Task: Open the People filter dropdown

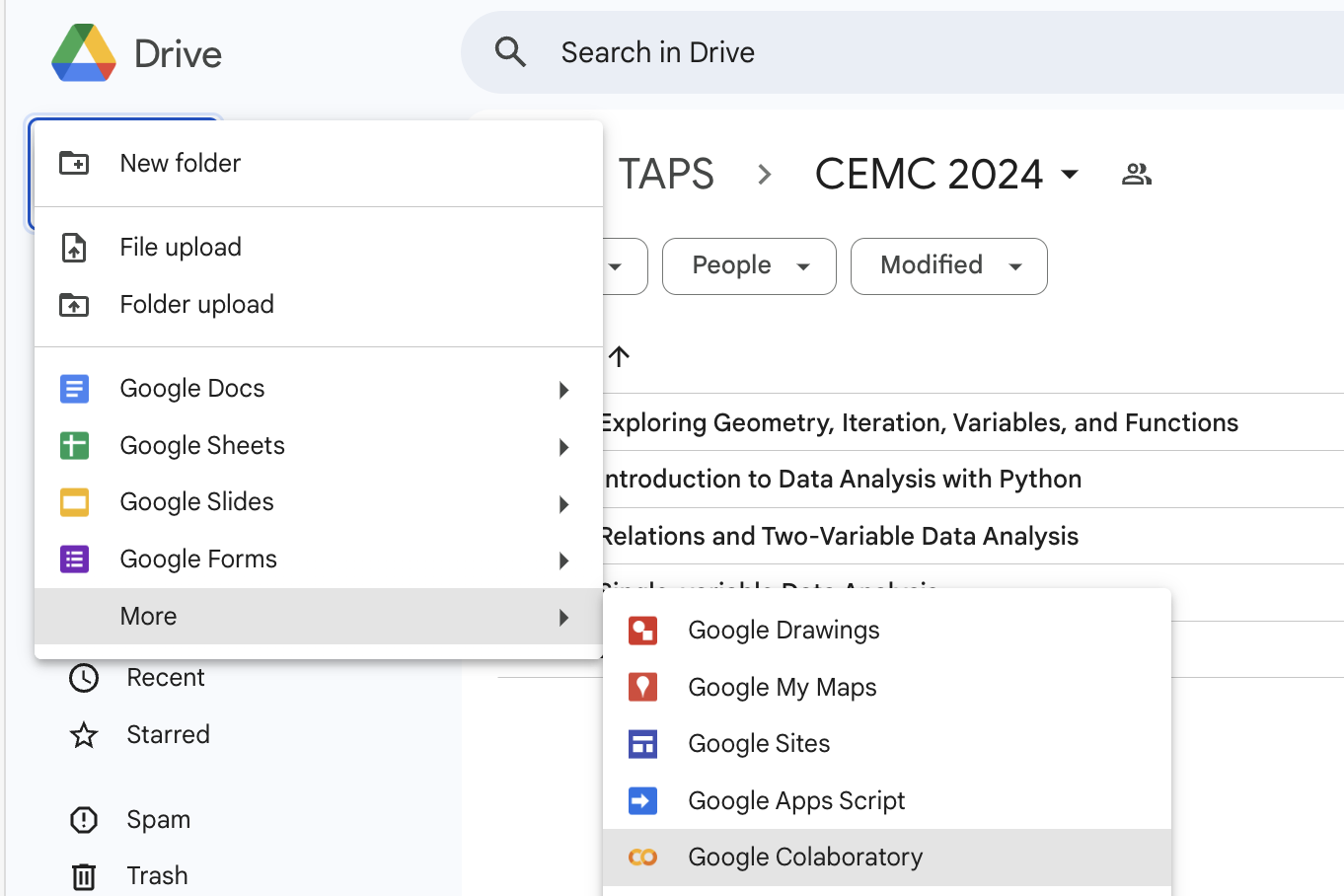Action: tap(748, 265)
